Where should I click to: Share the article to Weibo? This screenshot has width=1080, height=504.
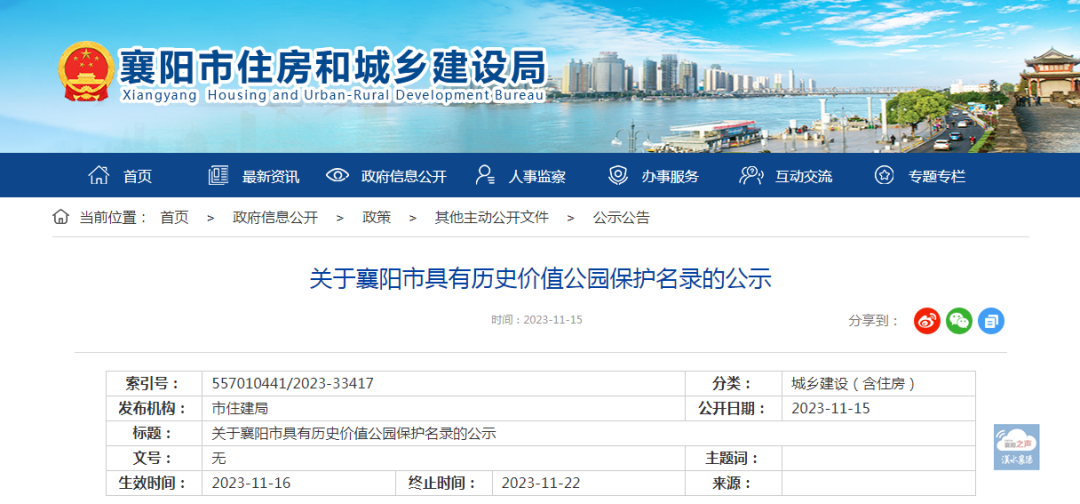927,320
